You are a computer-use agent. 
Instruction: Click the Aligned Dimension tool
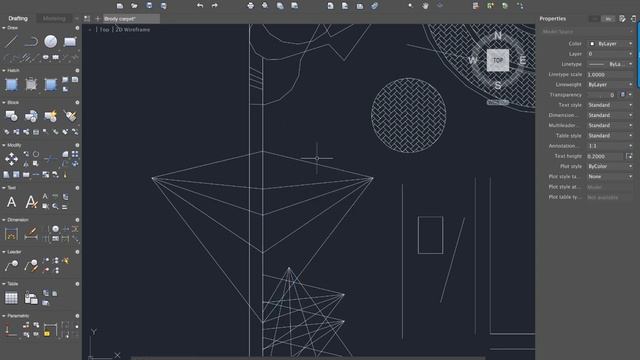click(x=31, y=233)
